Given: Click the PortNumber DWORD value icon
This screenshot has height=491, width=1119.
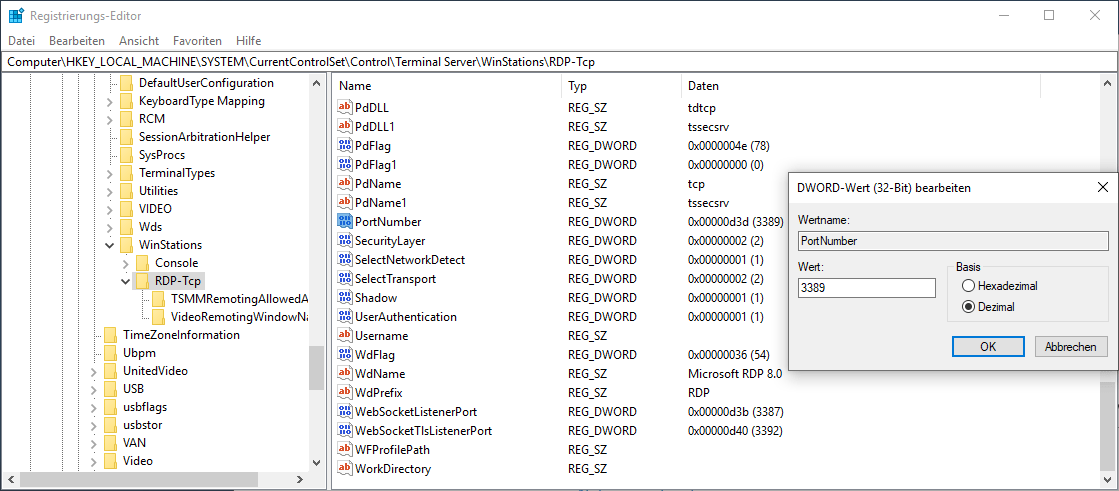Looking at the screenshot, I should [x=345, y=222].
